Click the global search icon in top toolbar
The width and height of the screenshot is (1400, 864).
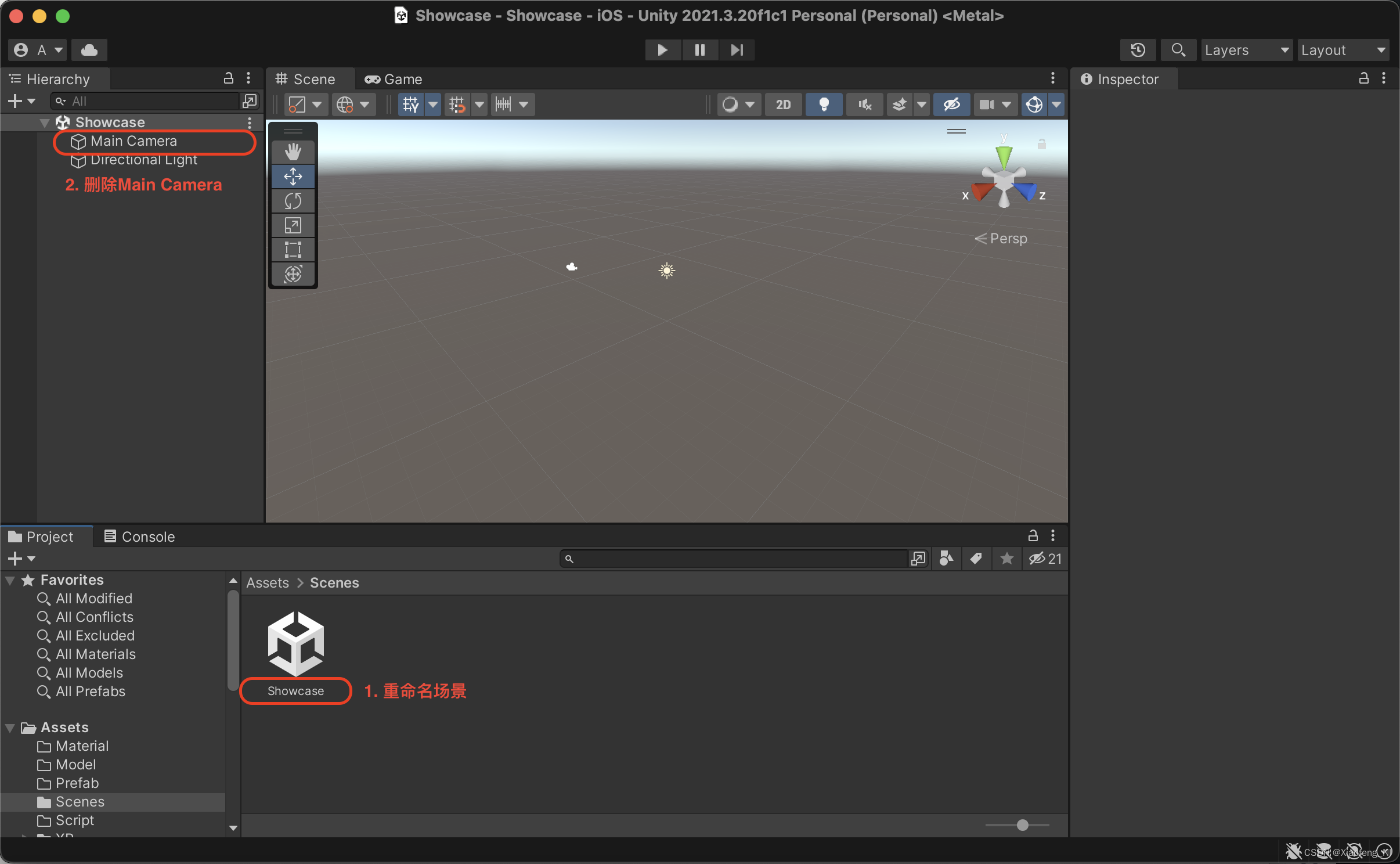(x=1178, y=50)
